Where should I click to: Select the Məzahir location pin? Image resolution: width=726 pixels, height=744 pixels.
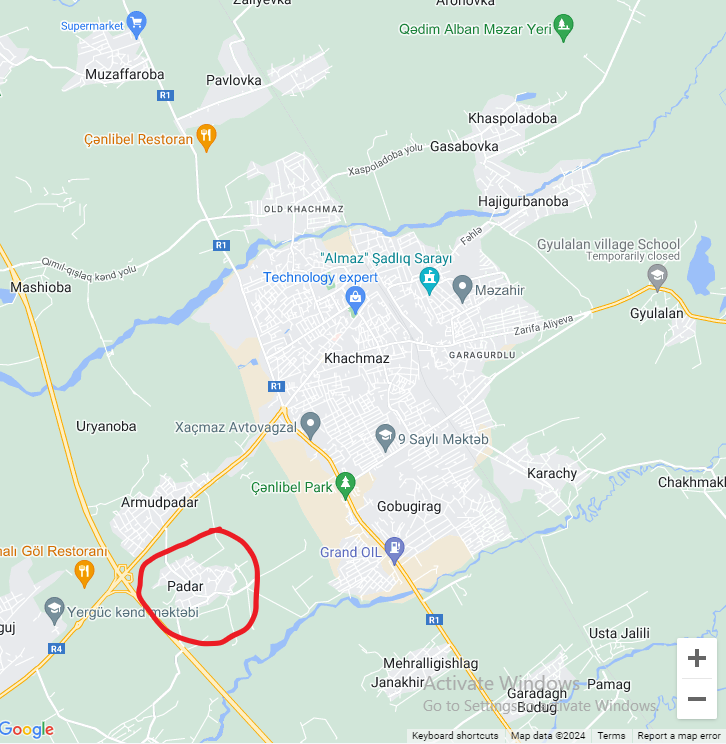pyautogui.click(x=462, y=288)
